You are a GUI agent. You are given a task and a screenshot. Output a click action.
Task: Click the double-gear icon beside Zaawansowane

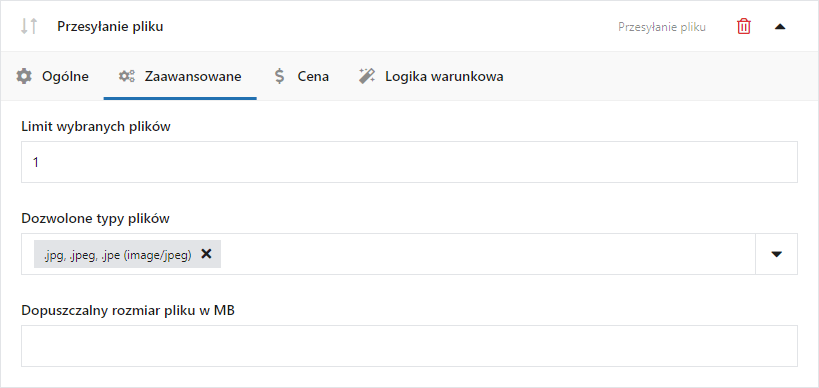pyautogui.click(x=126, y=76)
